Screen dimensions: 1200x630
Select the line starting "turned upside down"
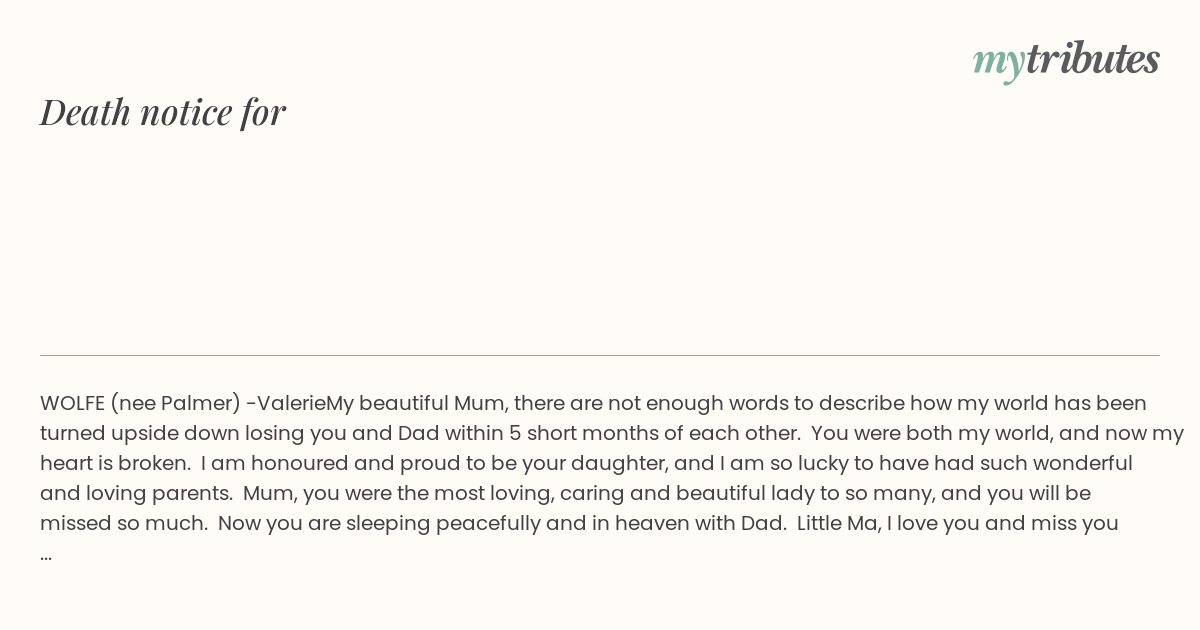click(612, 433)
